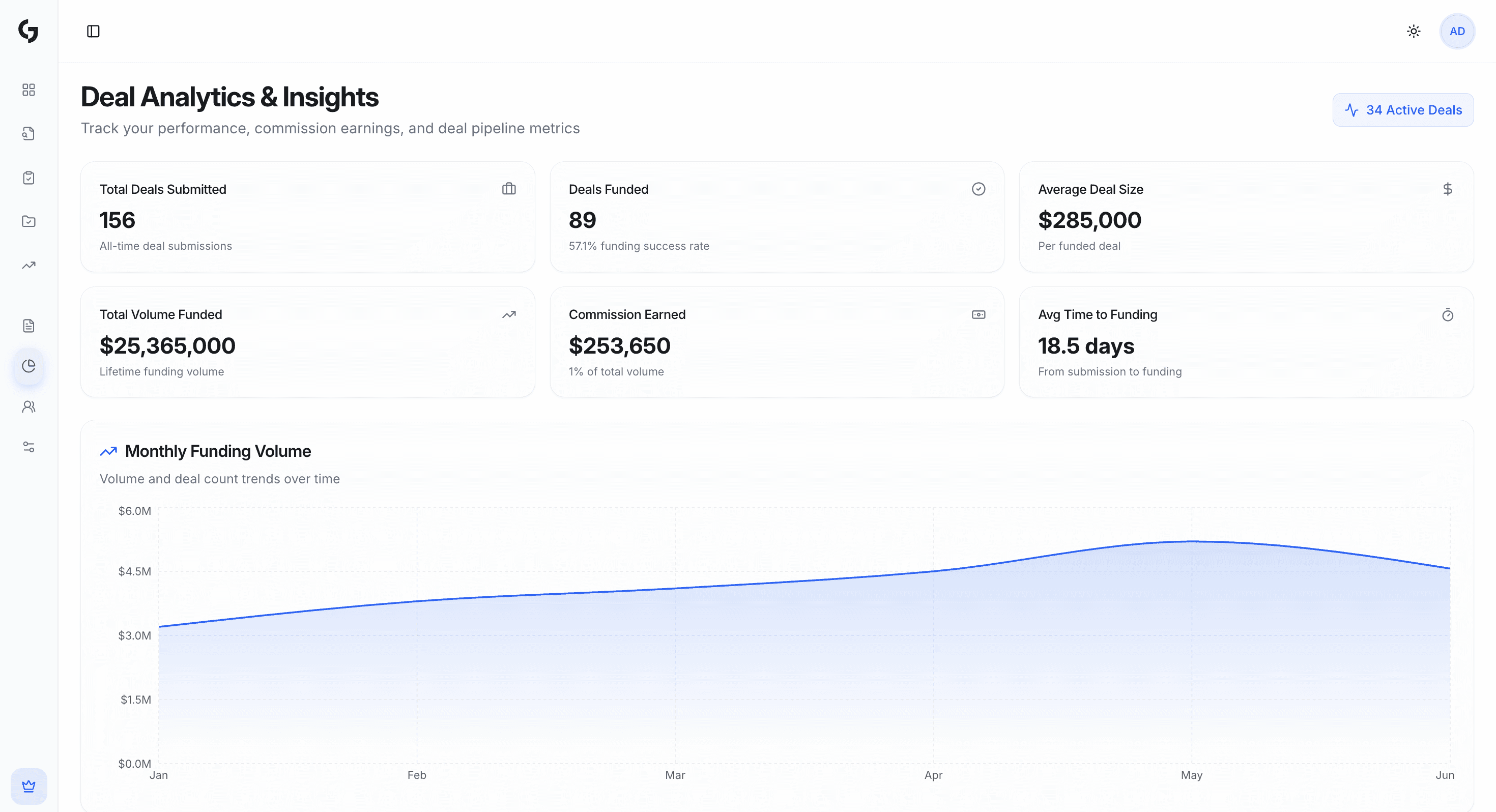Screen dimensions: 1496x812
Task: Select the highlighted pie chart analytics icon
Action: 28,366
